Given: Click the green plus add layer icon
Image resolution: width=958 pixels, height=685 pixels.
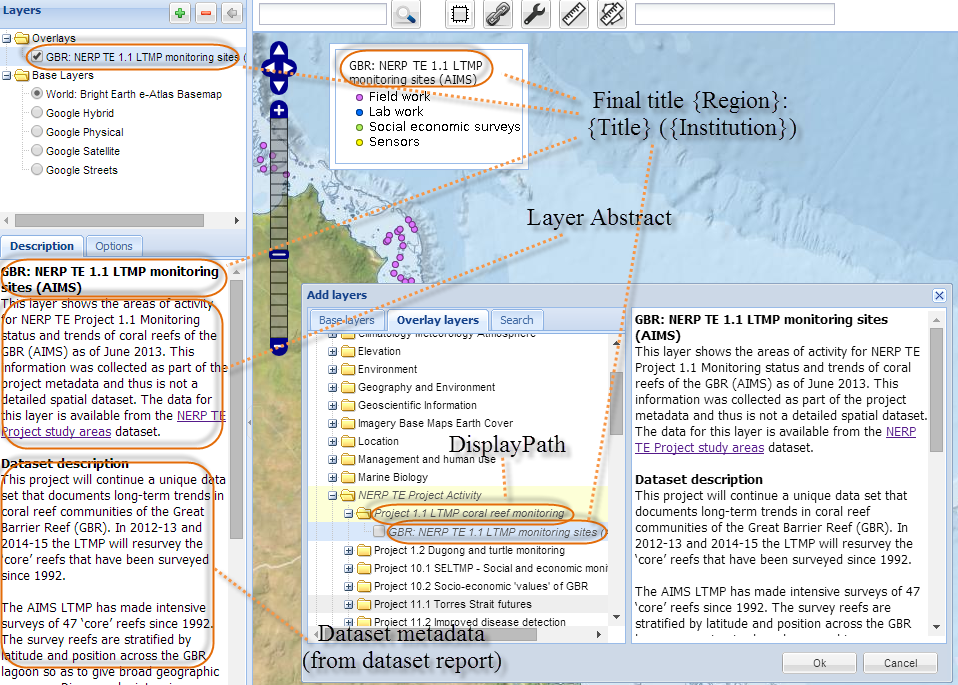Looking at the screenshot, I should (180, 13).
